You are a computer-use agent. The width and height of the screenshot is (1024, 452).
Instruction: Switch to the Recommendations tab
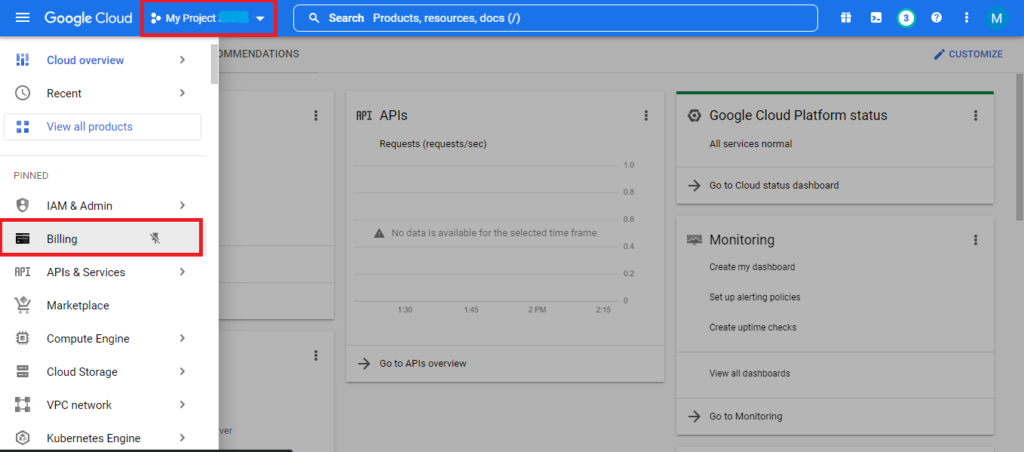point(259,54)
